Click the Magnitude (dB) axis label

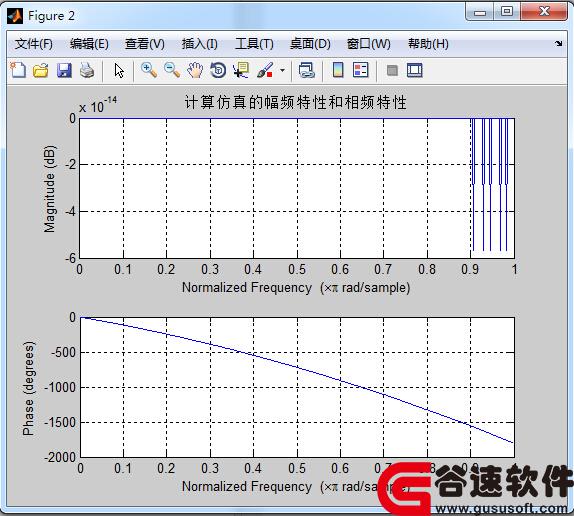tap(49, 189)
